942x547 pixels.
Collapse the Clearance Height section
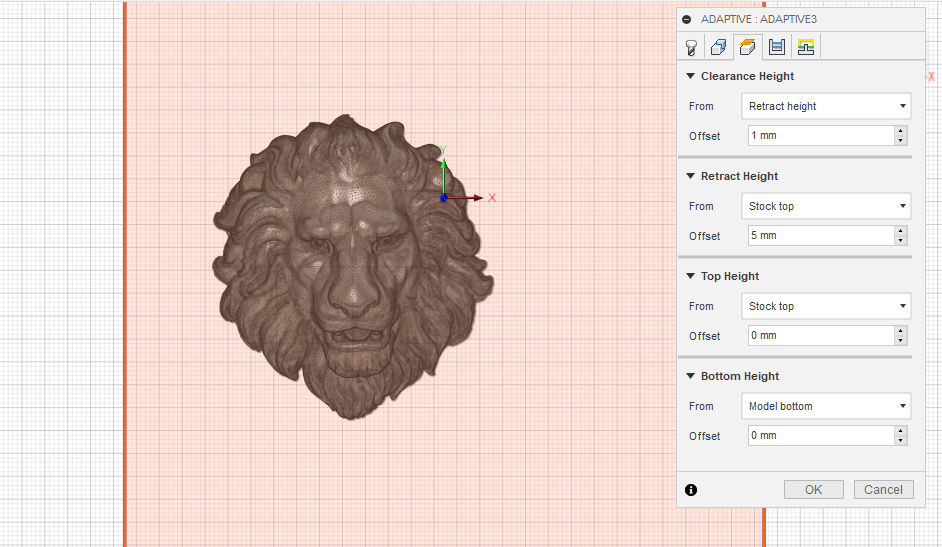[690, 76]
